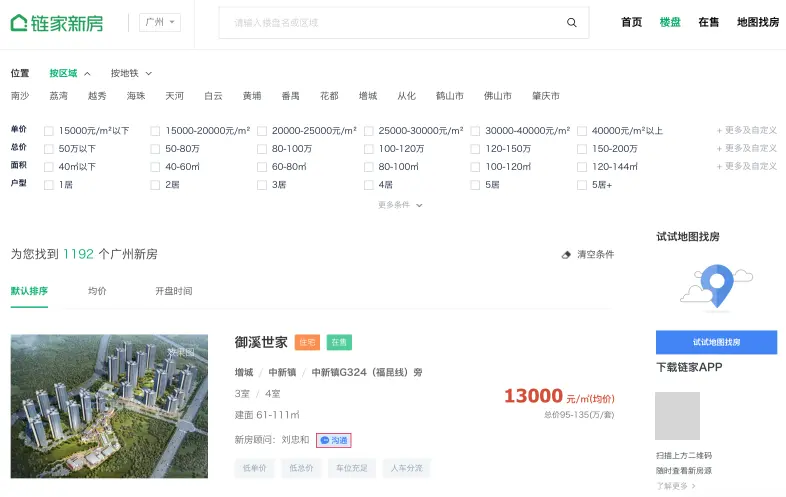Check the 15000元/m²以下 price filter

49,131
